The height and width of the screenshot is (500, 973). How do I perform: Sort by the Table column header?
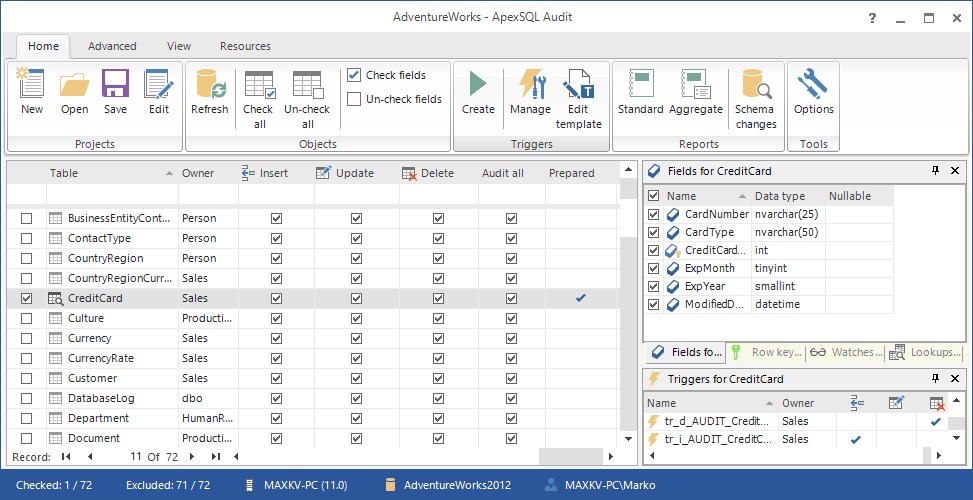pyautogui.click(x=112, y=173)
